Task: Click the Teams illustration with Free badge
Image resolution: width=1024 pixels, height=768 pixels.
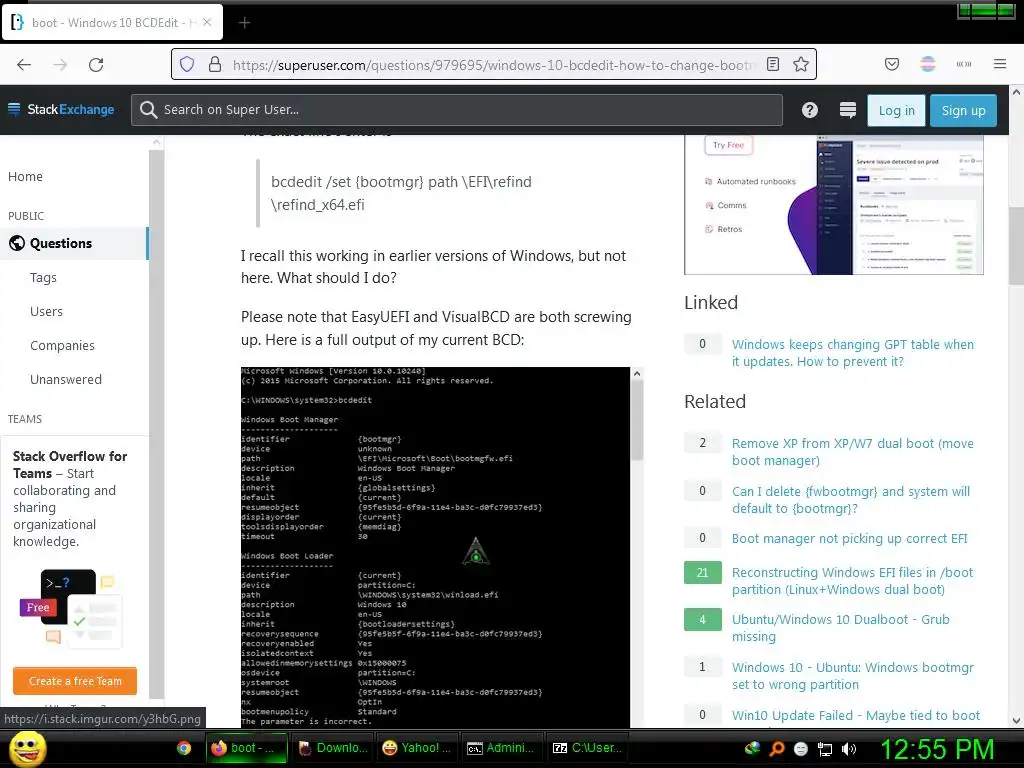Action: (71, 608)
